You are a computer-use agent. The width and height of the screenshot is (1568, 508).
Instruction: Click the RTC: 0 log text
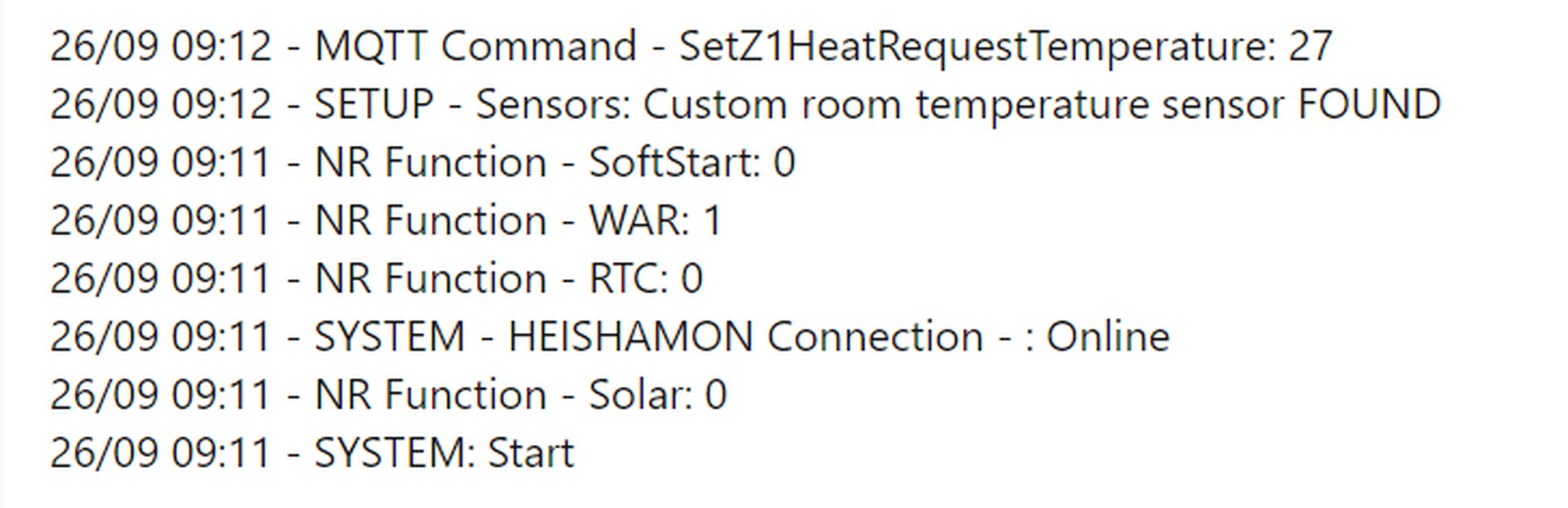pos(645,279)
